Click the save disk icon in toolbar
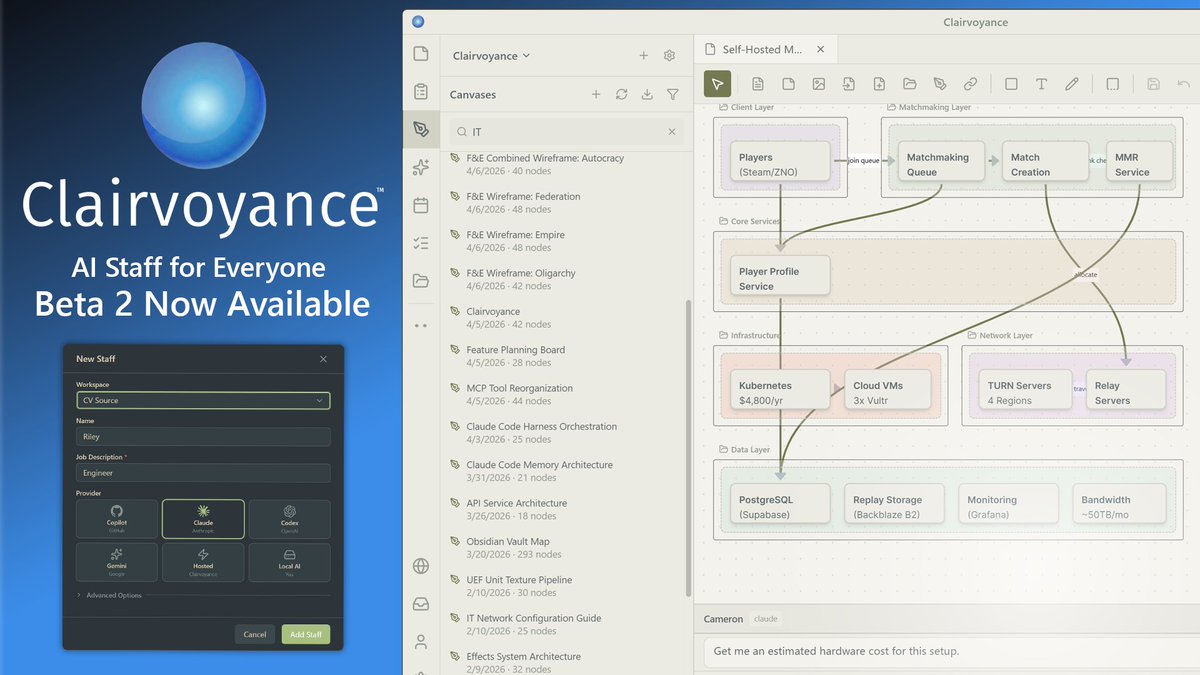1200x675 pixels. click(1153, 84)
